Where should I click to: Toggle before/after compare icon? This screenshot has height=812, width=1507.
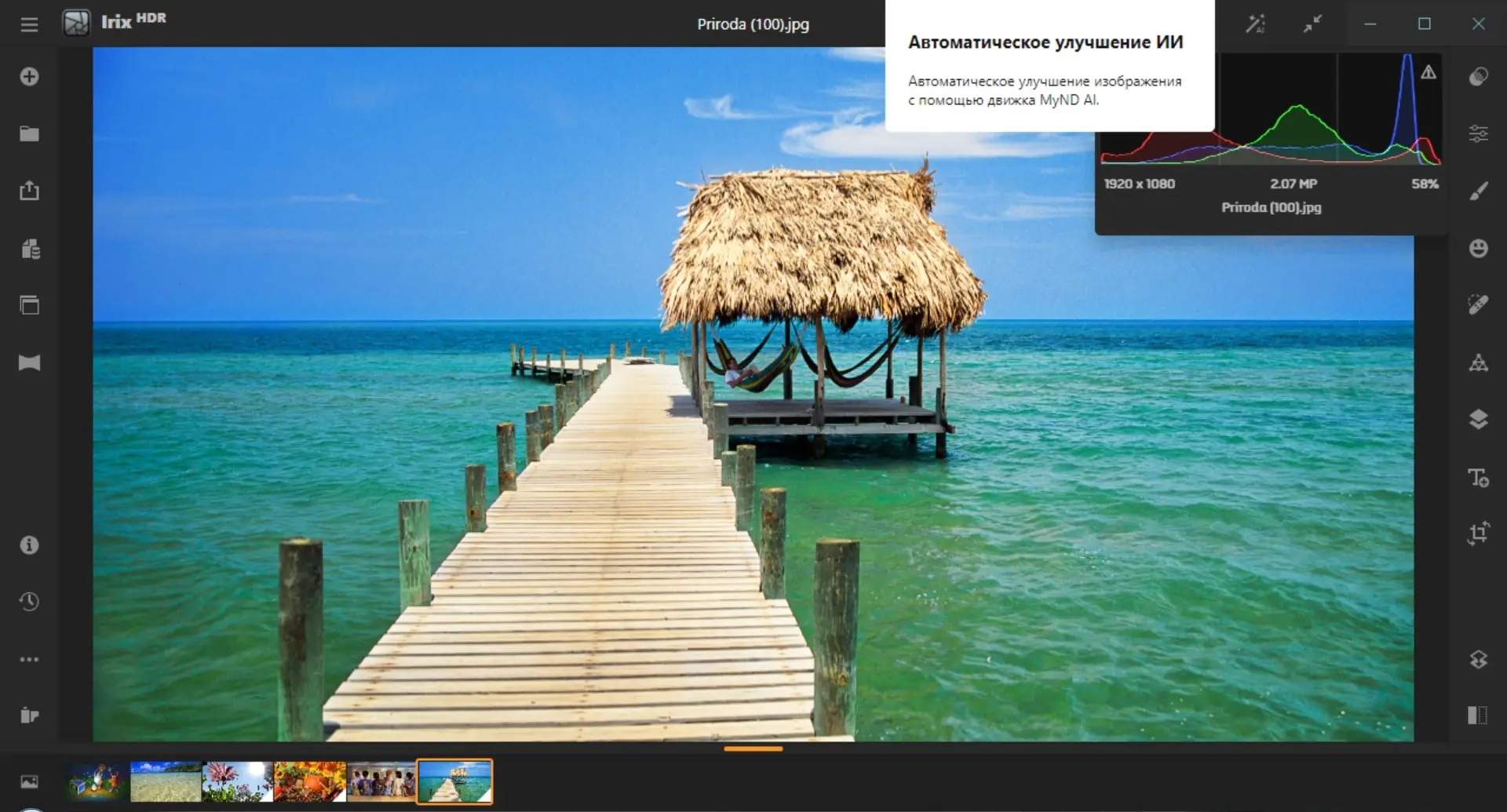(1477, 715)
